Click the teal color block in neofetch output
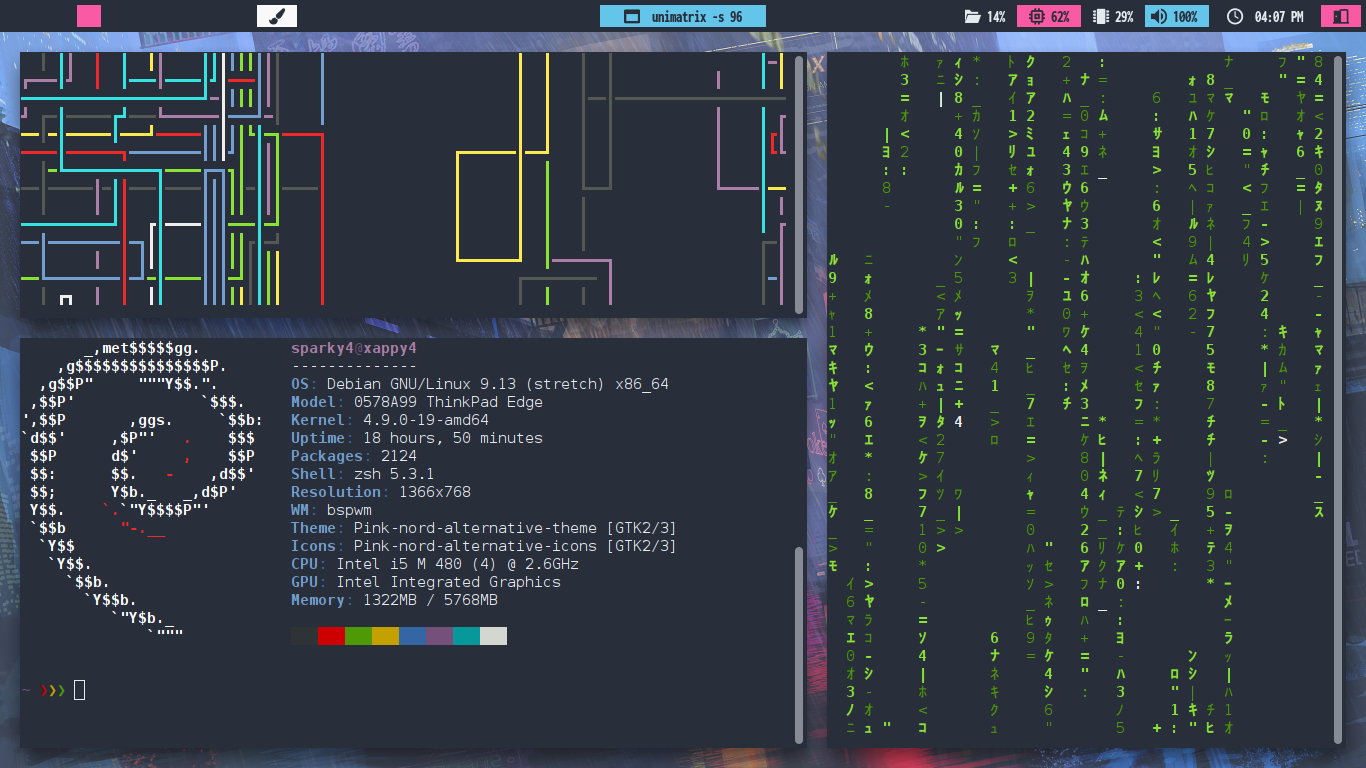The width and height of the screenshot is (1366, 768). [466, 636]
